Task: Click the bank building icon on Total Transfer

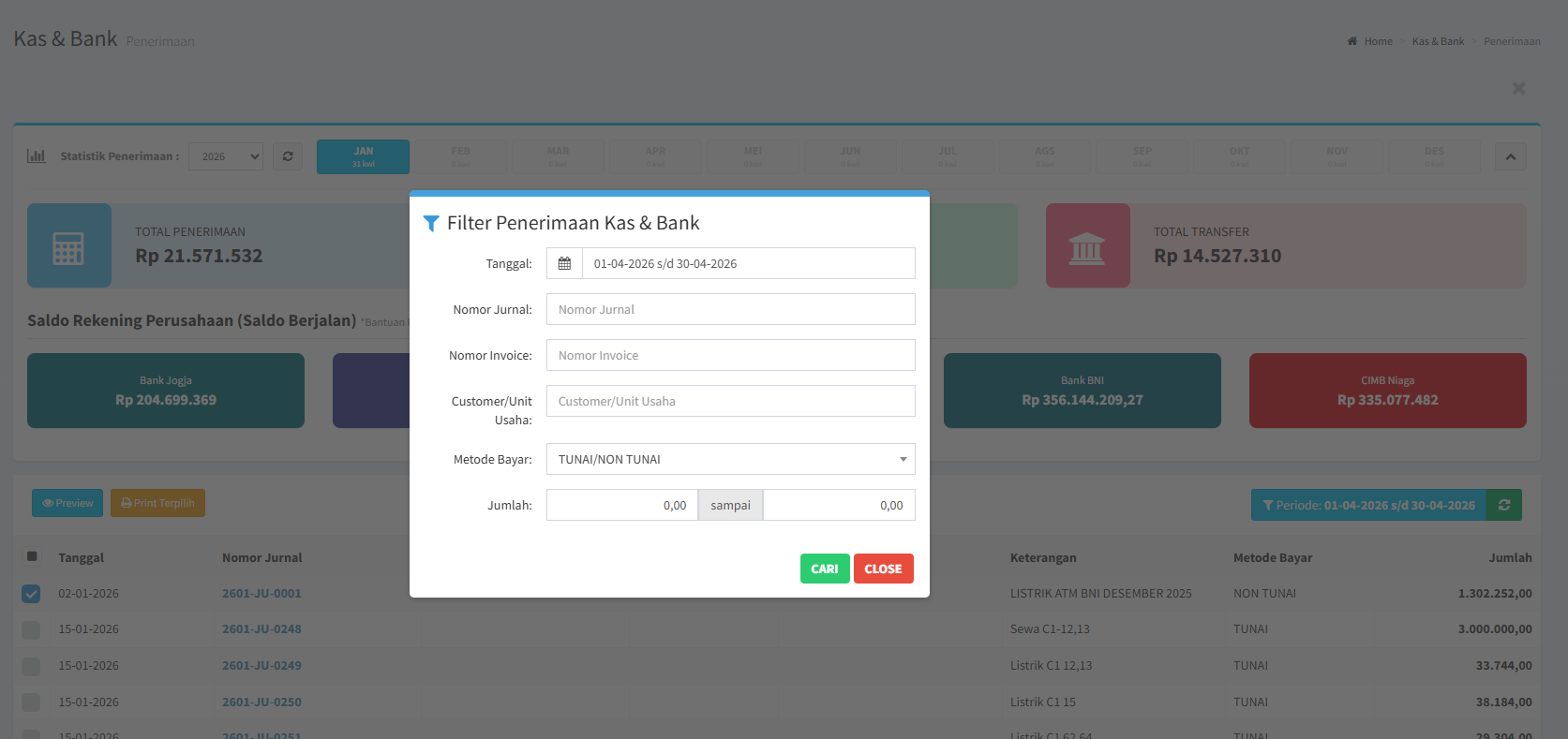Action: [1087, 247]
